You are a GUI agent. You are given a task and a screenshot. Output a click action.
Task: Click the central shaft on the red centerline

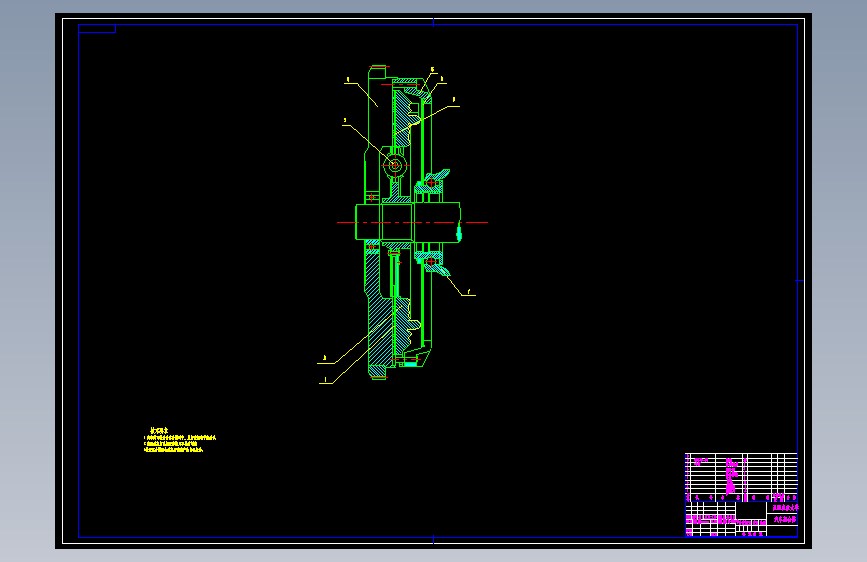[x=408, y=222]
